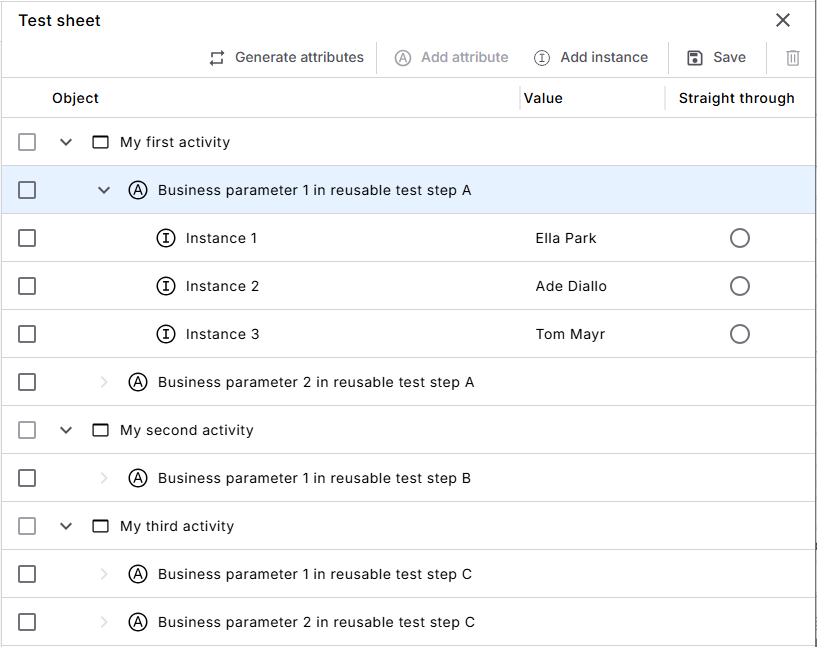Screen dimensions: 817x647
Task: Check Business parameter 1 step B checkbox
Action: (27, 478)
